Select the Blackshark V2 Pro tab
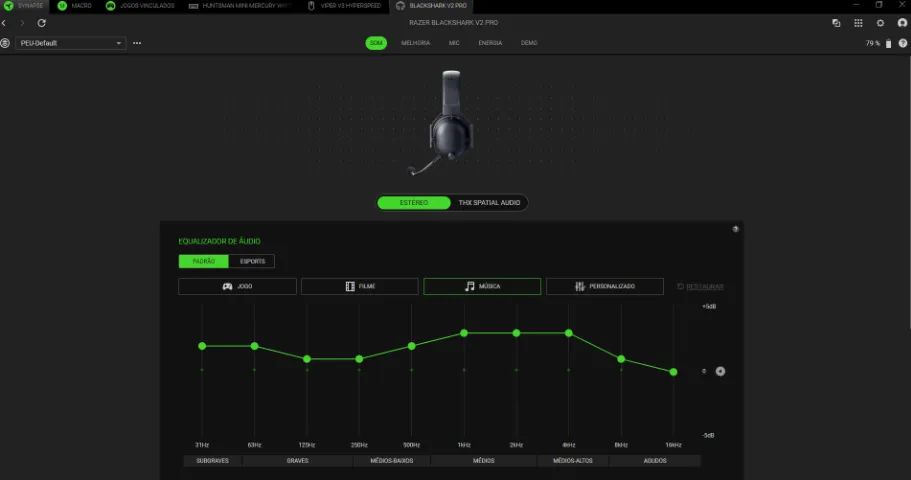Screen dimensions: 911x480 pos(431,6)
